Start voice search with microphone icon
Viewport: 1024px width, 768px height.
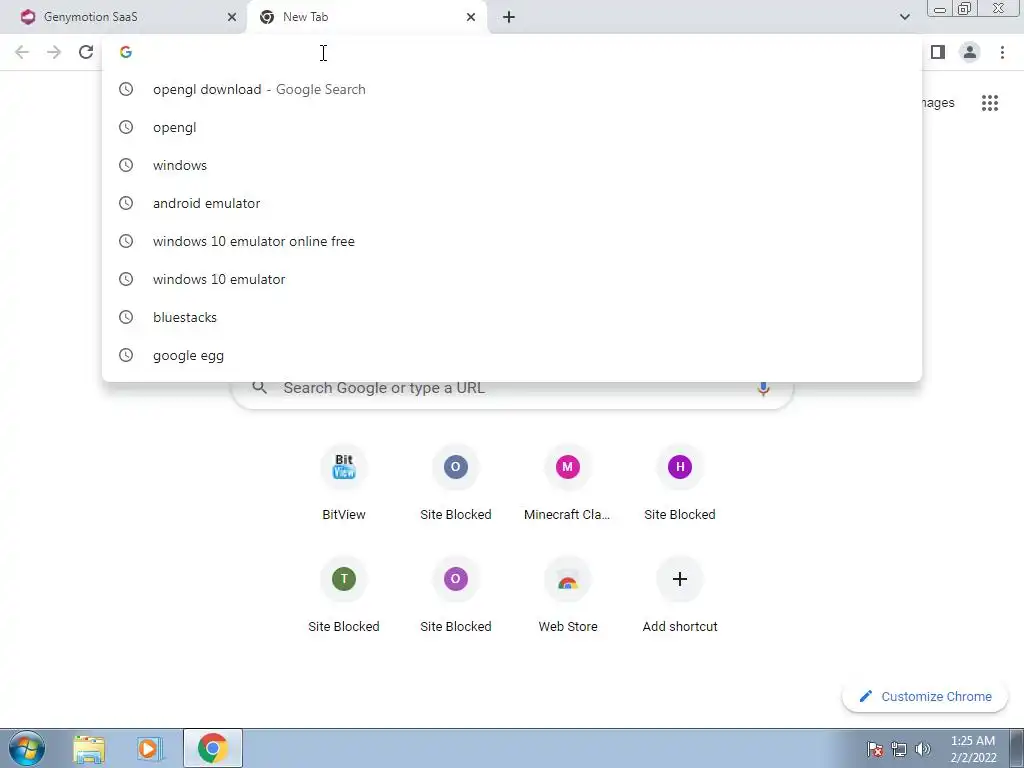tap(763, 388)
